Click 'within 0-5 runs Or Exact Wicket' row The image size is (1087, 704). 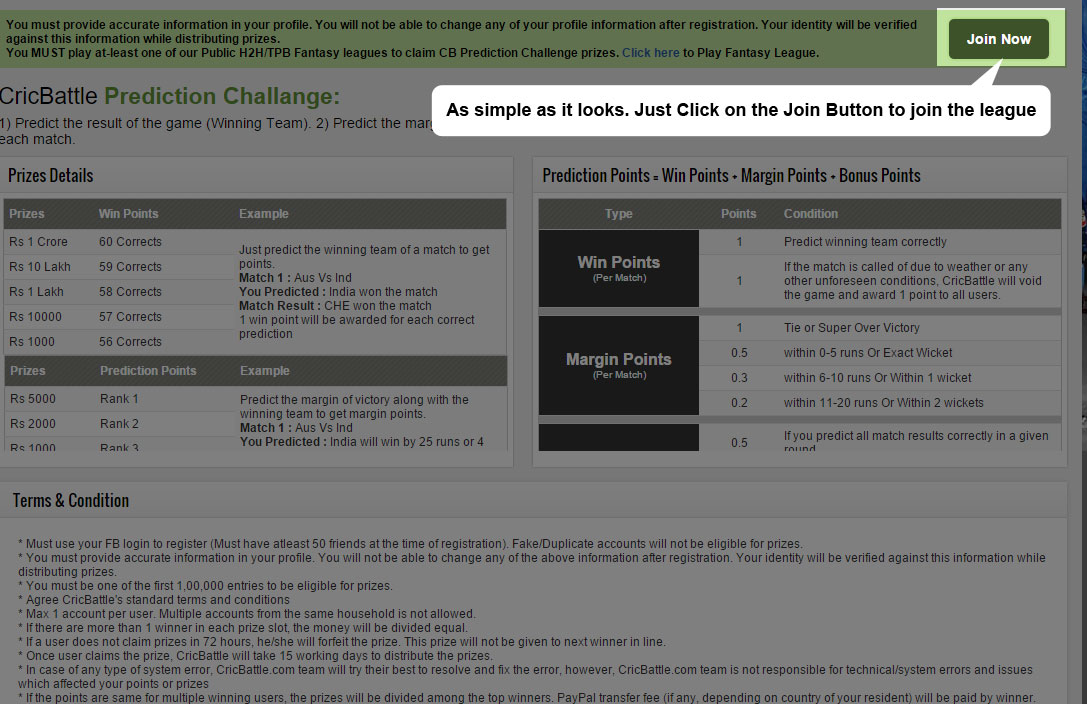pos(868,353)
